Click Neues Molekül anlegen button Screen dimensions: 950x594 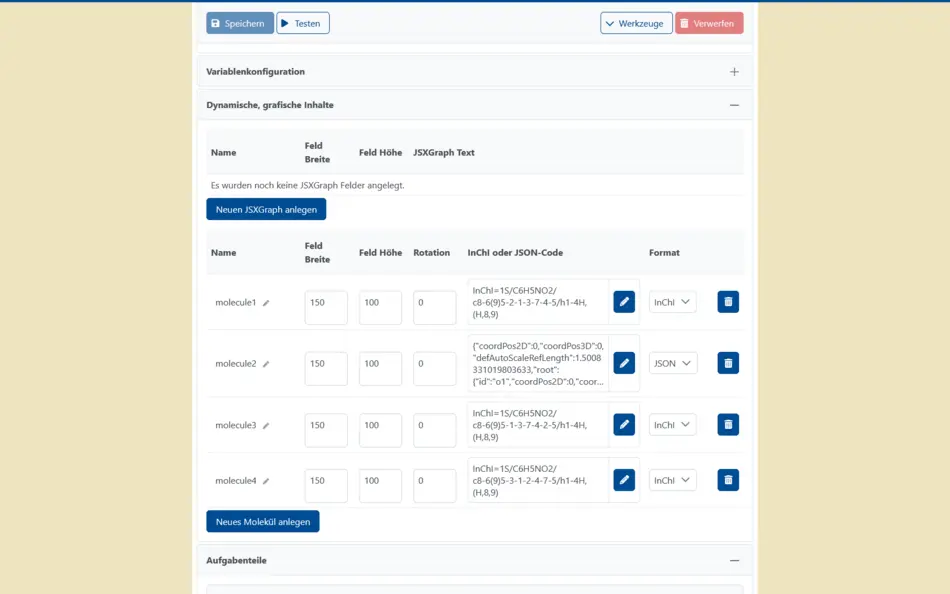point(263,521)
